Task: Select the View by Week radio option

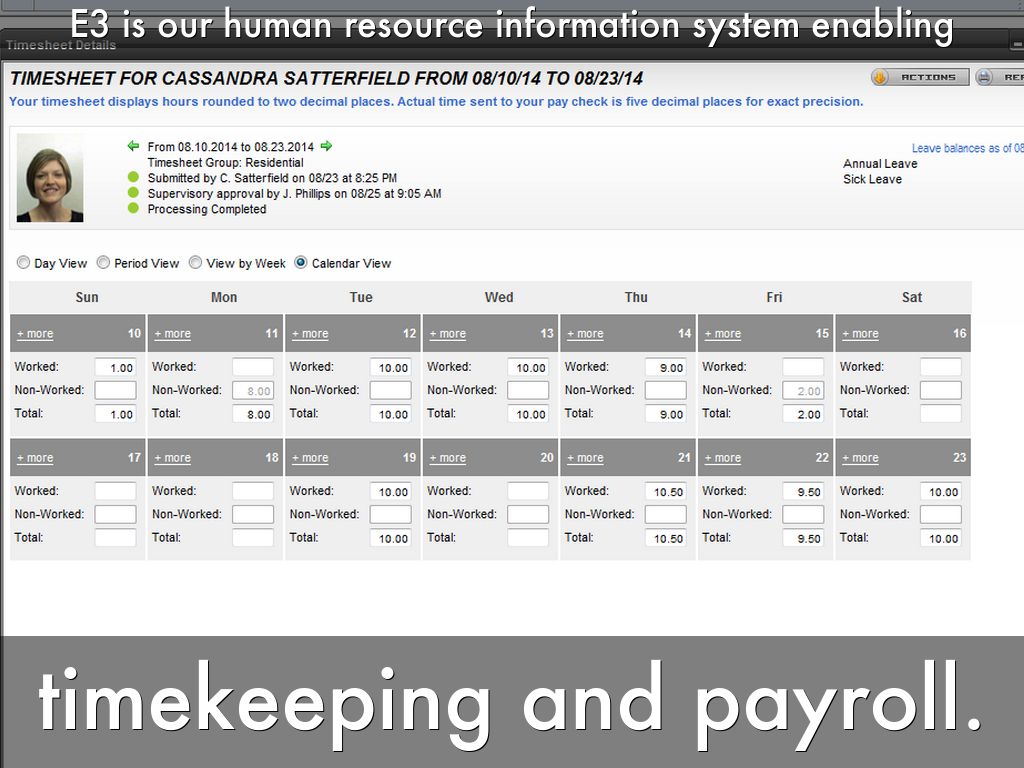Action: click(196, 263)
